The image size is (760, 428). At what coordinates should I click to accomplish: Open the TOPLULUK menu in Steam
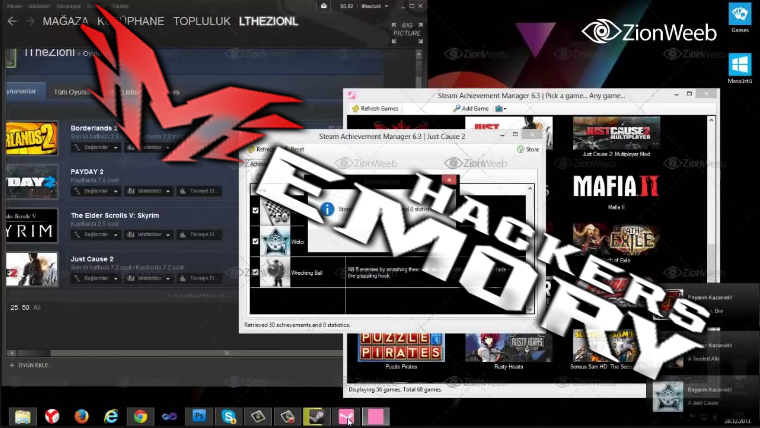tap(202, 21)
